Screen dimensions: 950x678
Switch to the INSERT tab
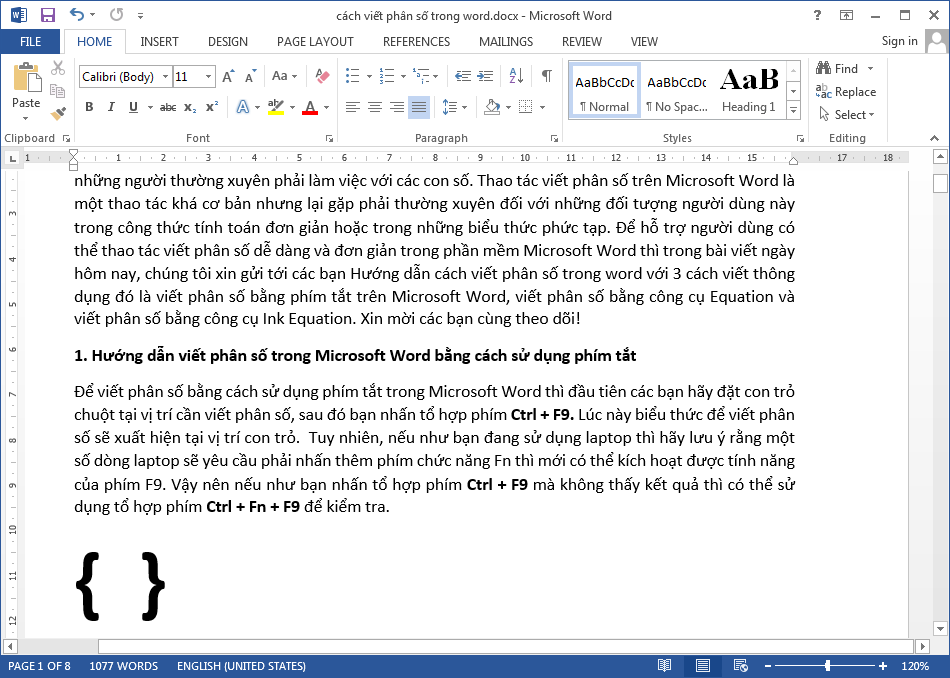pyautogui.click(x=159, y=42)
